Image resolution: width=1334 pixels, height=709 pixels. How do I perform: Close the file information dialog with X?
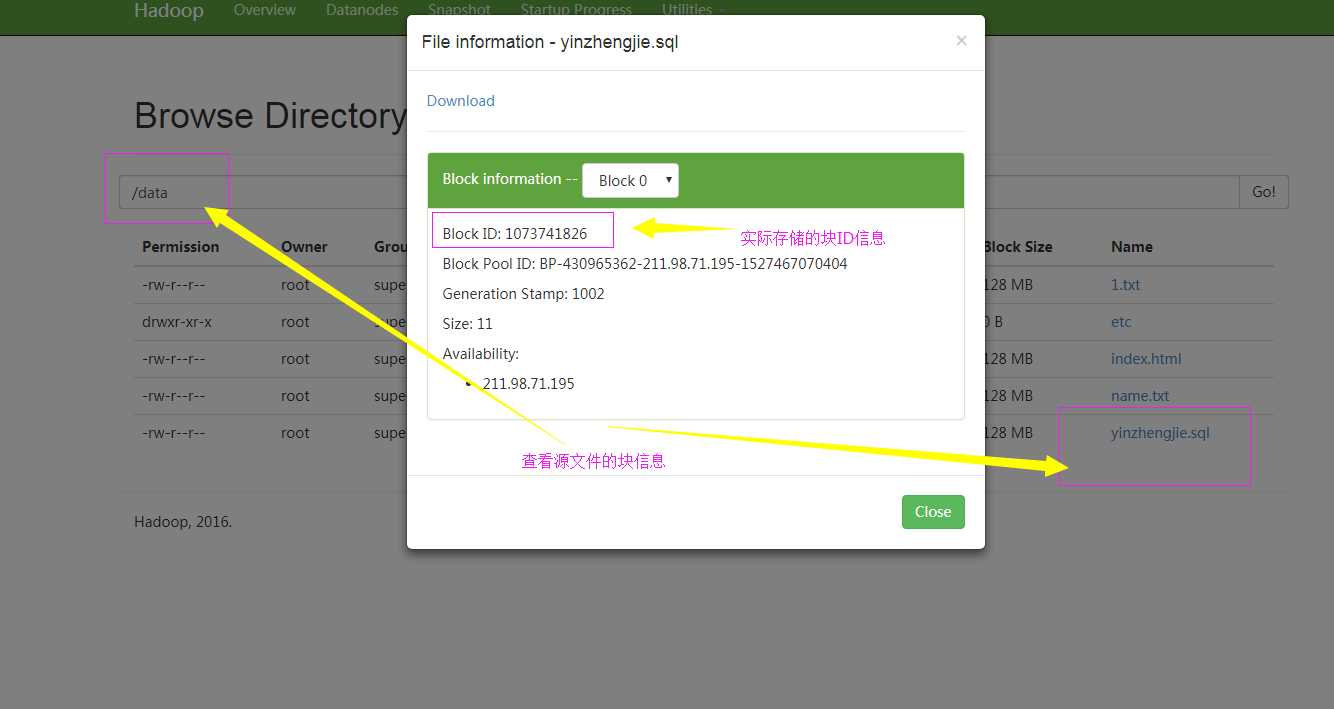click(961, 41)
